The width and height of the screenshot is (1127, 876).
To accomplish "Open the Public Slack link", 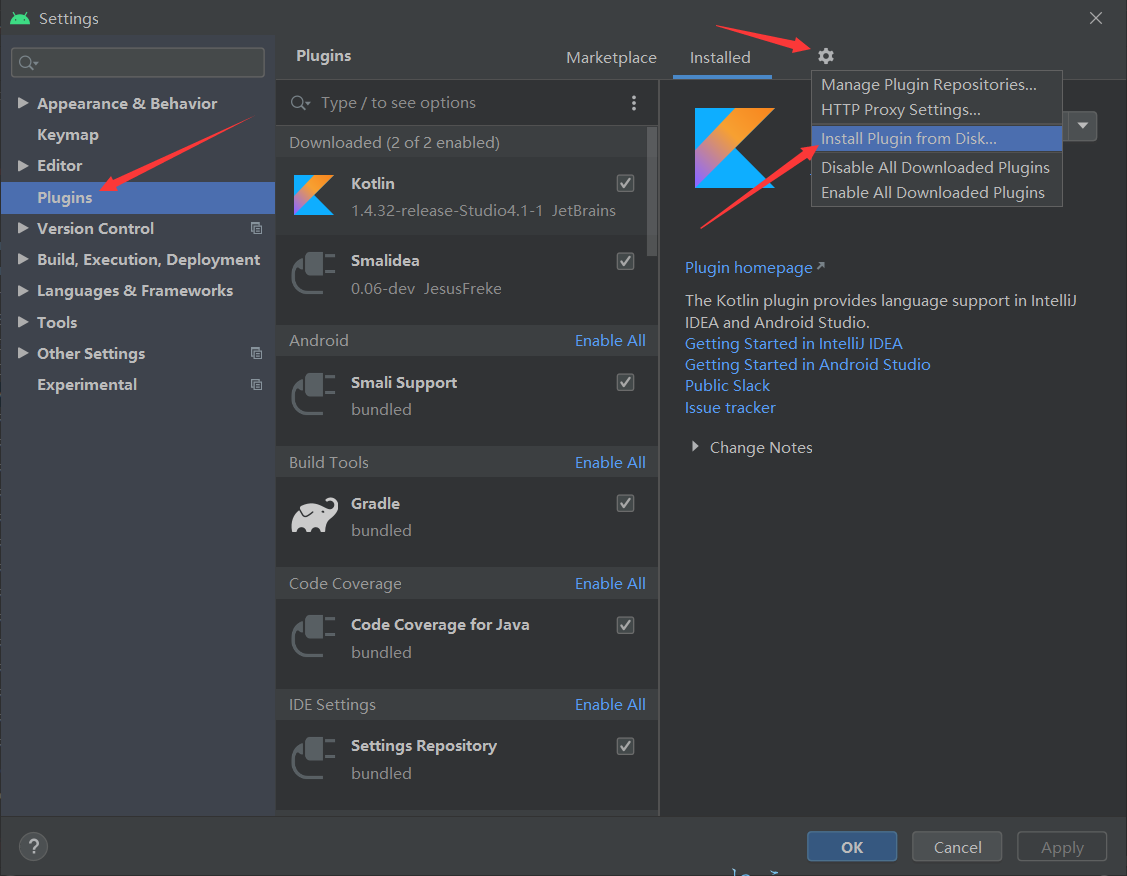I will 727,386.
